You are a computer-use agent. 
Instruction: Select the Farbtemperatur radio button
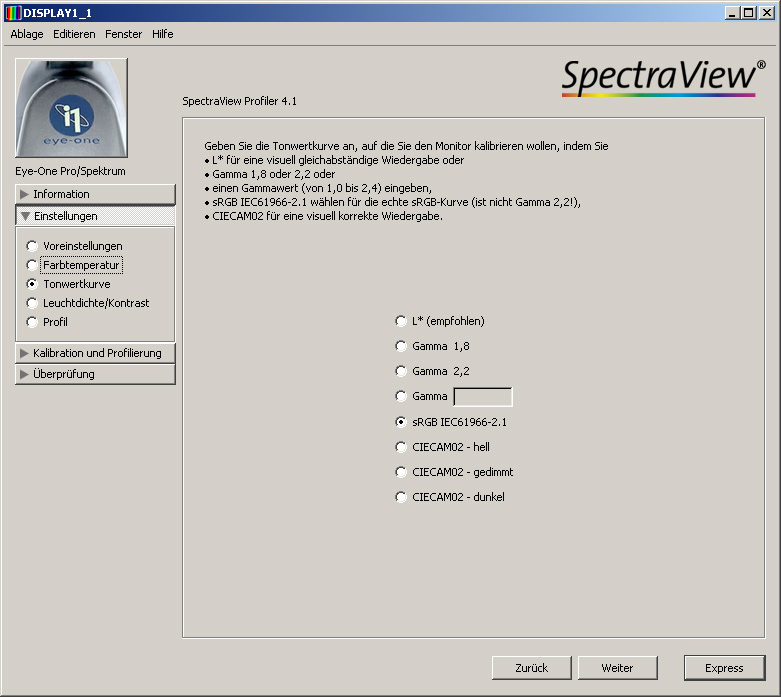pos(32,265)
